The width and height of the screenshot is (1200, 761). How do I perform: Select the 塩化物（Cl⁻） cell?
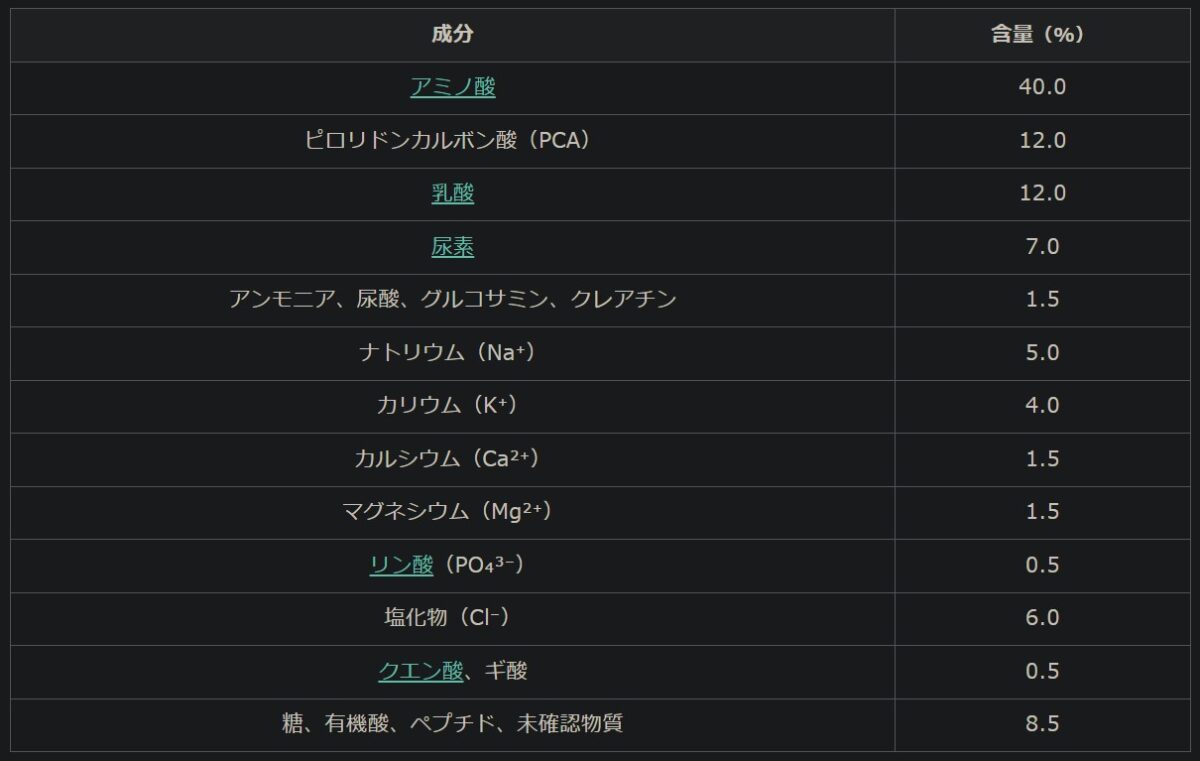[452, 618]
